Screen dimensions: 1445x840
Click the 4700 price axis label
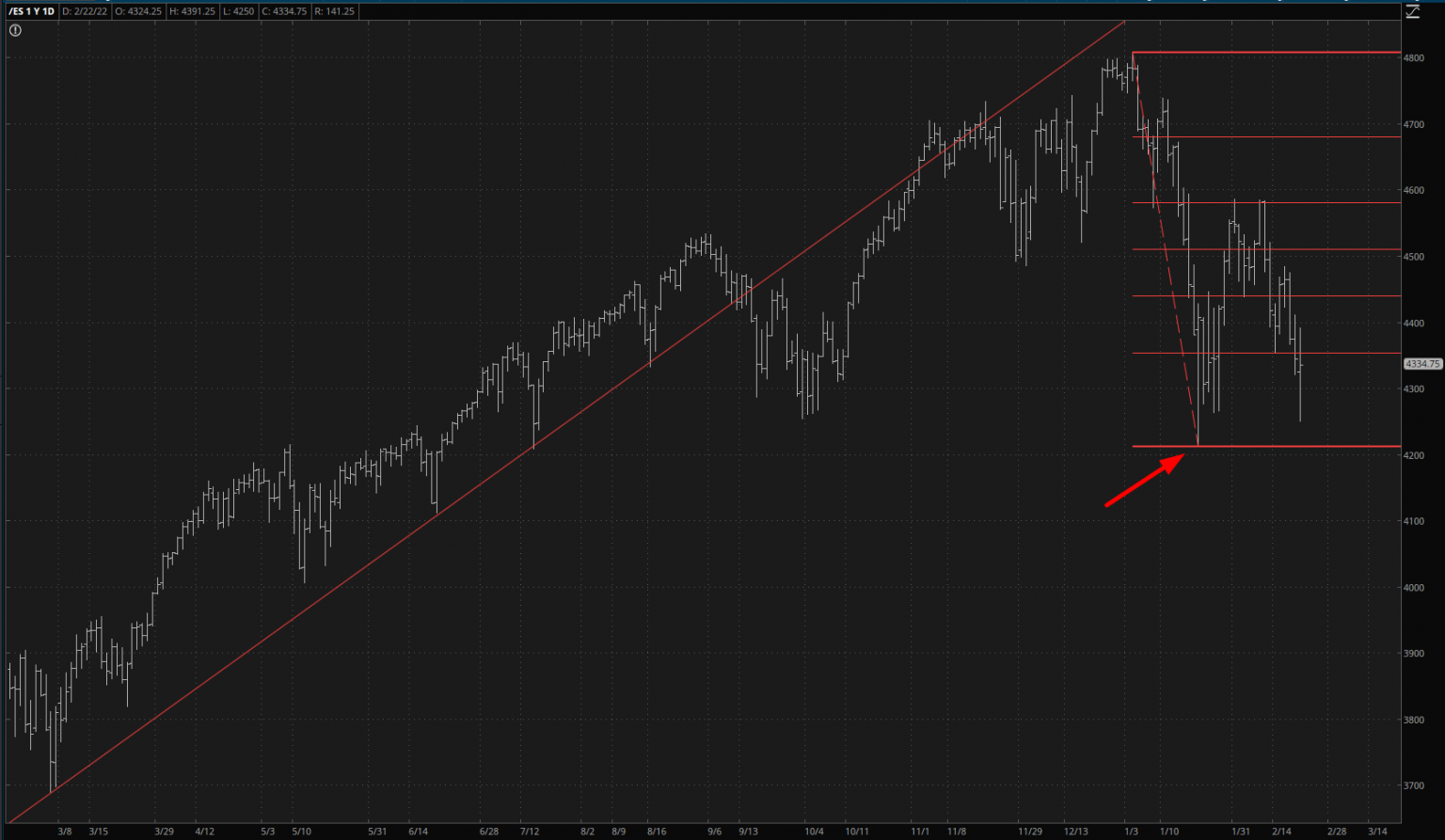click(1414, 124)
